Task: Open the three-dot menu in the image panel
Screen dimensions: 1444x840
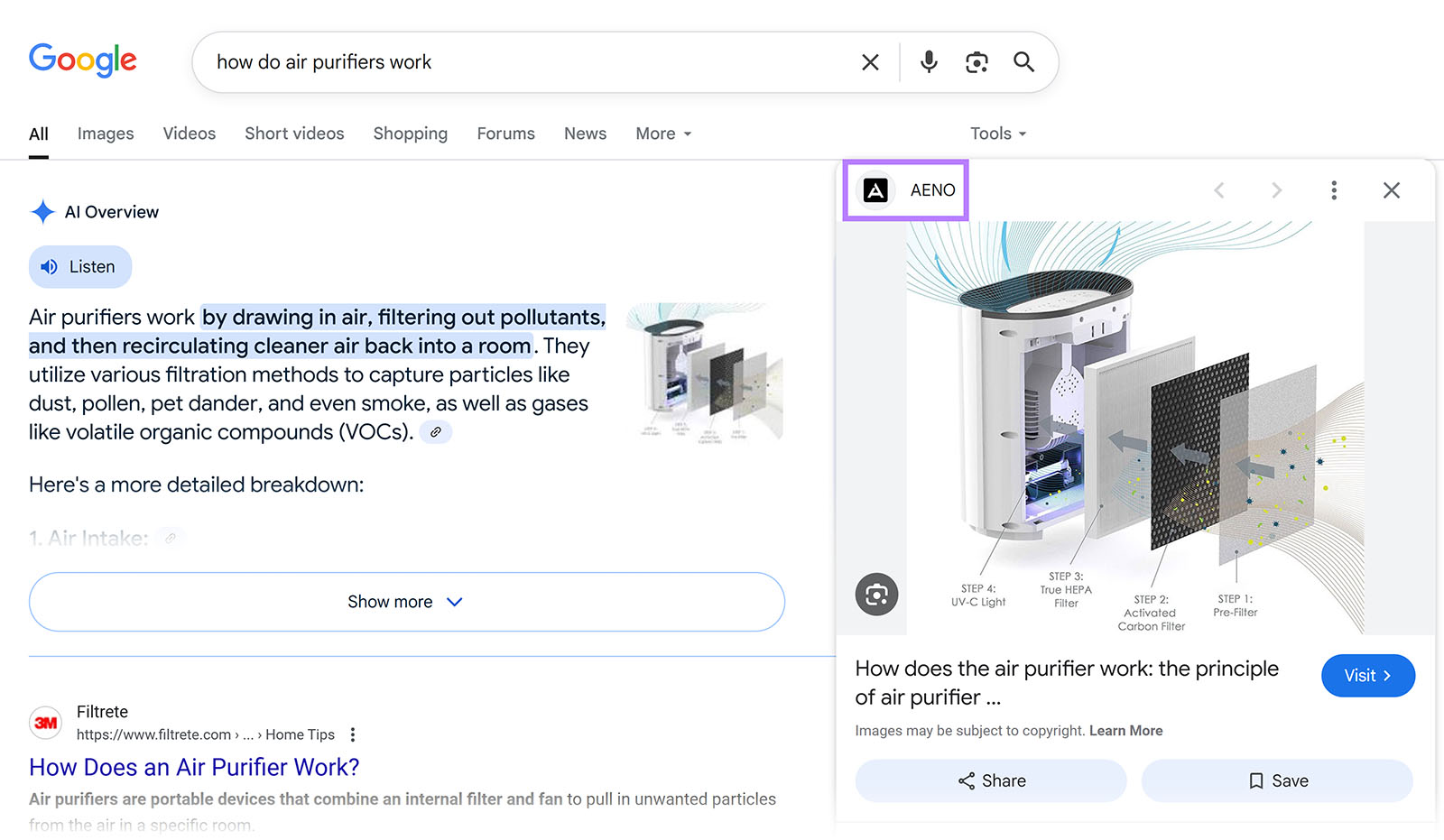Action: point(1334,189)
